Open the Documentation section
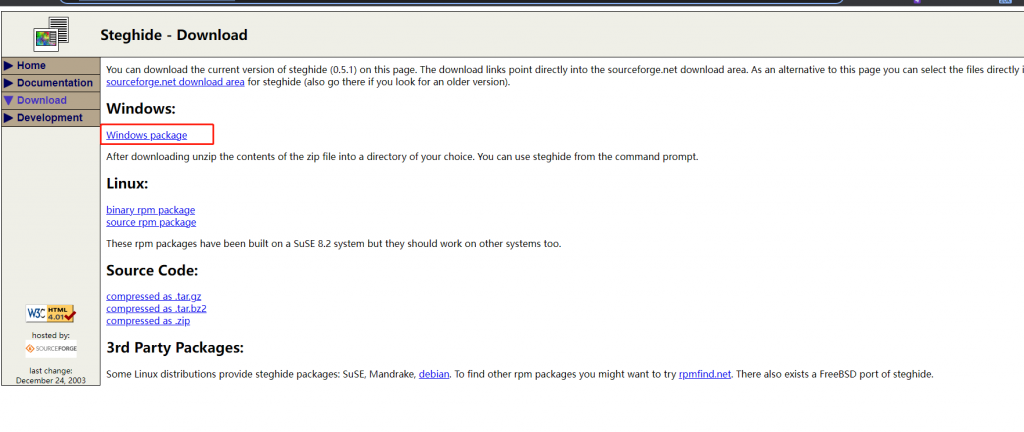The image size is (1024, 432). click(x=54, y=83)
